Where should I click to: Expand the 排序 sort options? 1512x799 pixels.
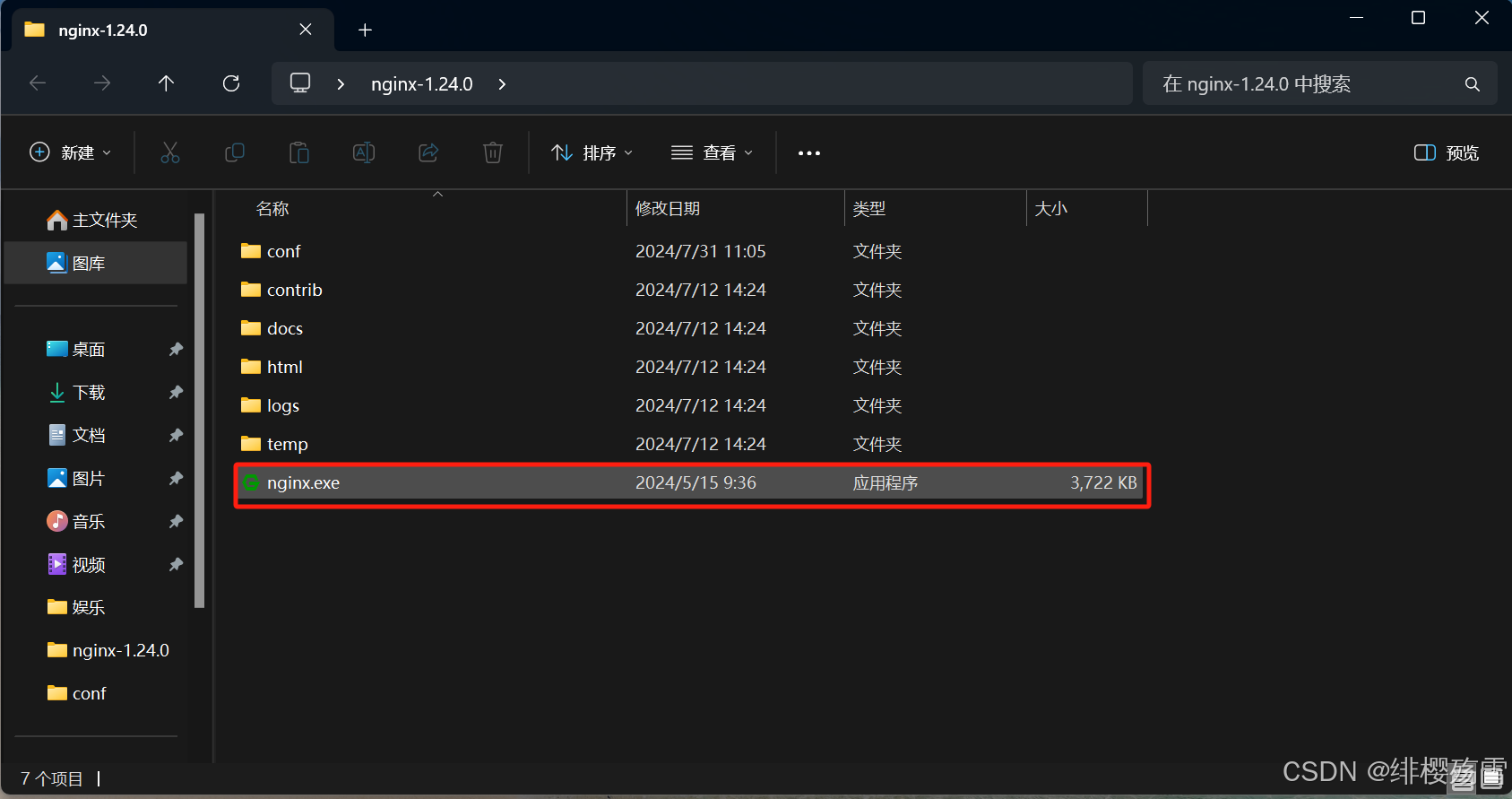592,152
